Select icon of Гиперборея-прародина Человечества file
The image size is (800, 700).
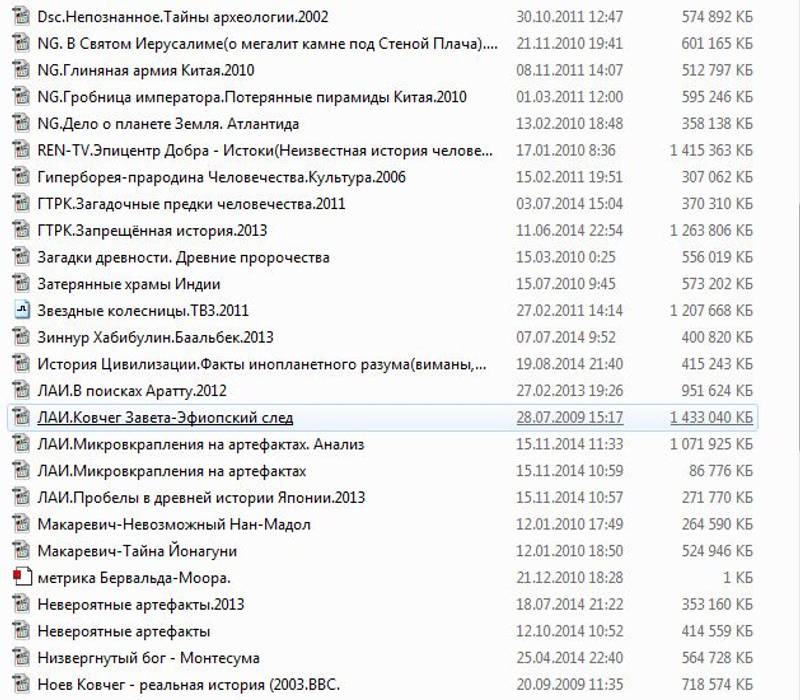[x=21, y=177]
